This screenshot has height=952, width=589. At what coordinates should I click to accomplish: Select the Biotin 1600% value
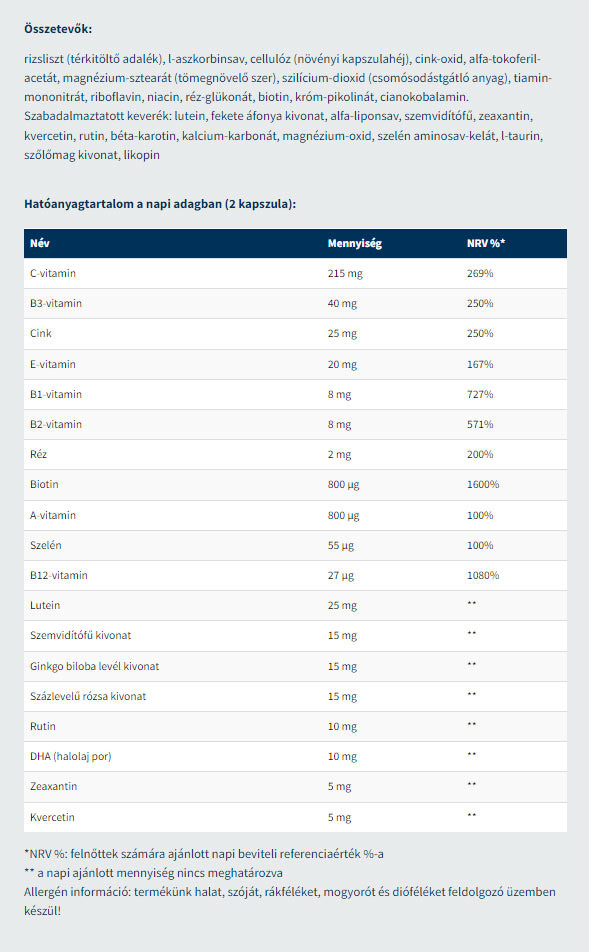pos(483,484)
